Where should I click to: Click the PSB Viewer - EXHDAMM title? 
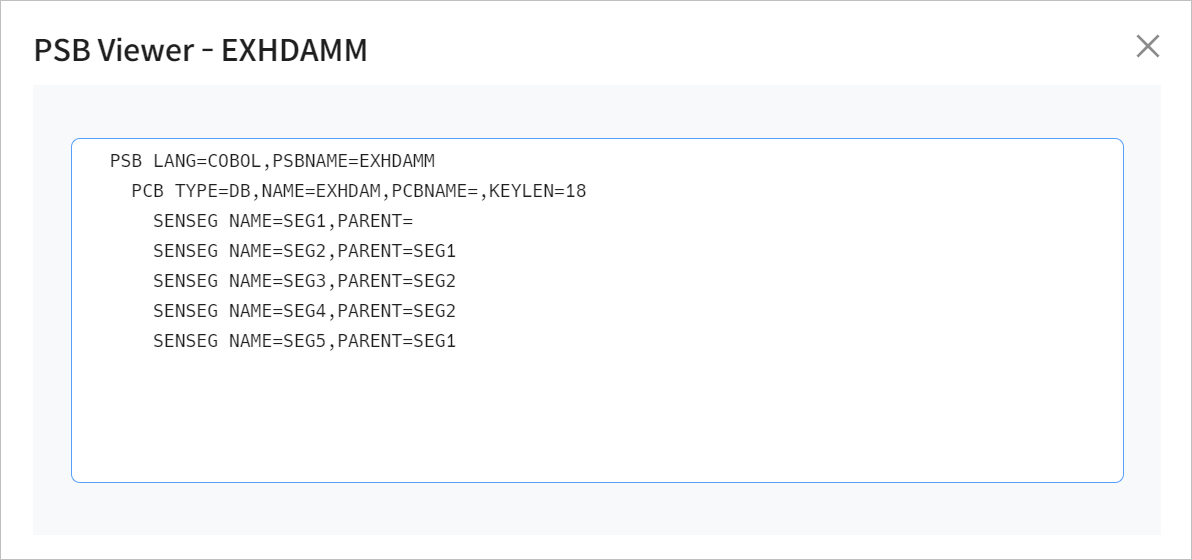point(201,50)
